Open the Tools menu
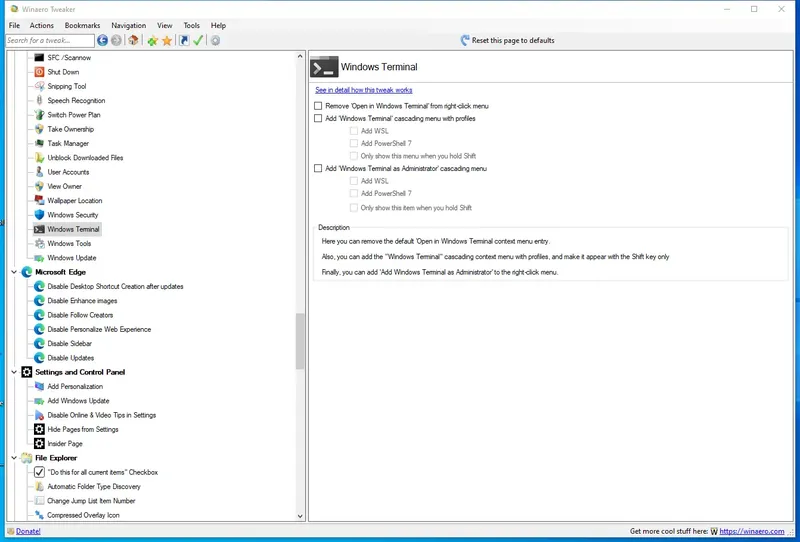800x542 pixels. (191, 25)
